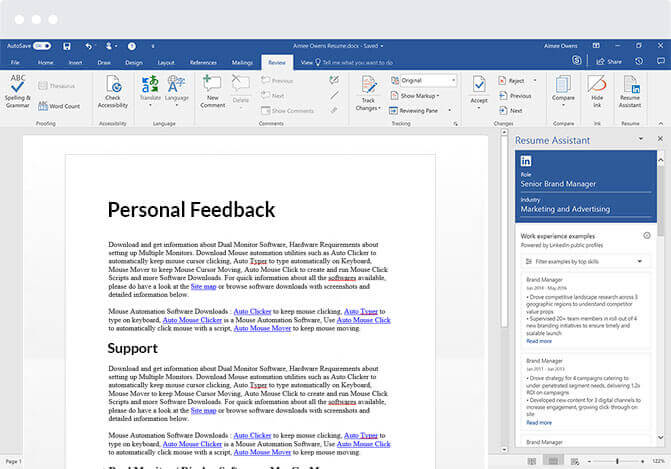Screen dimensions: 671x469
Task: Run Spelling & Grammar check
Action: pyautogui.click(x=18, y=91)
